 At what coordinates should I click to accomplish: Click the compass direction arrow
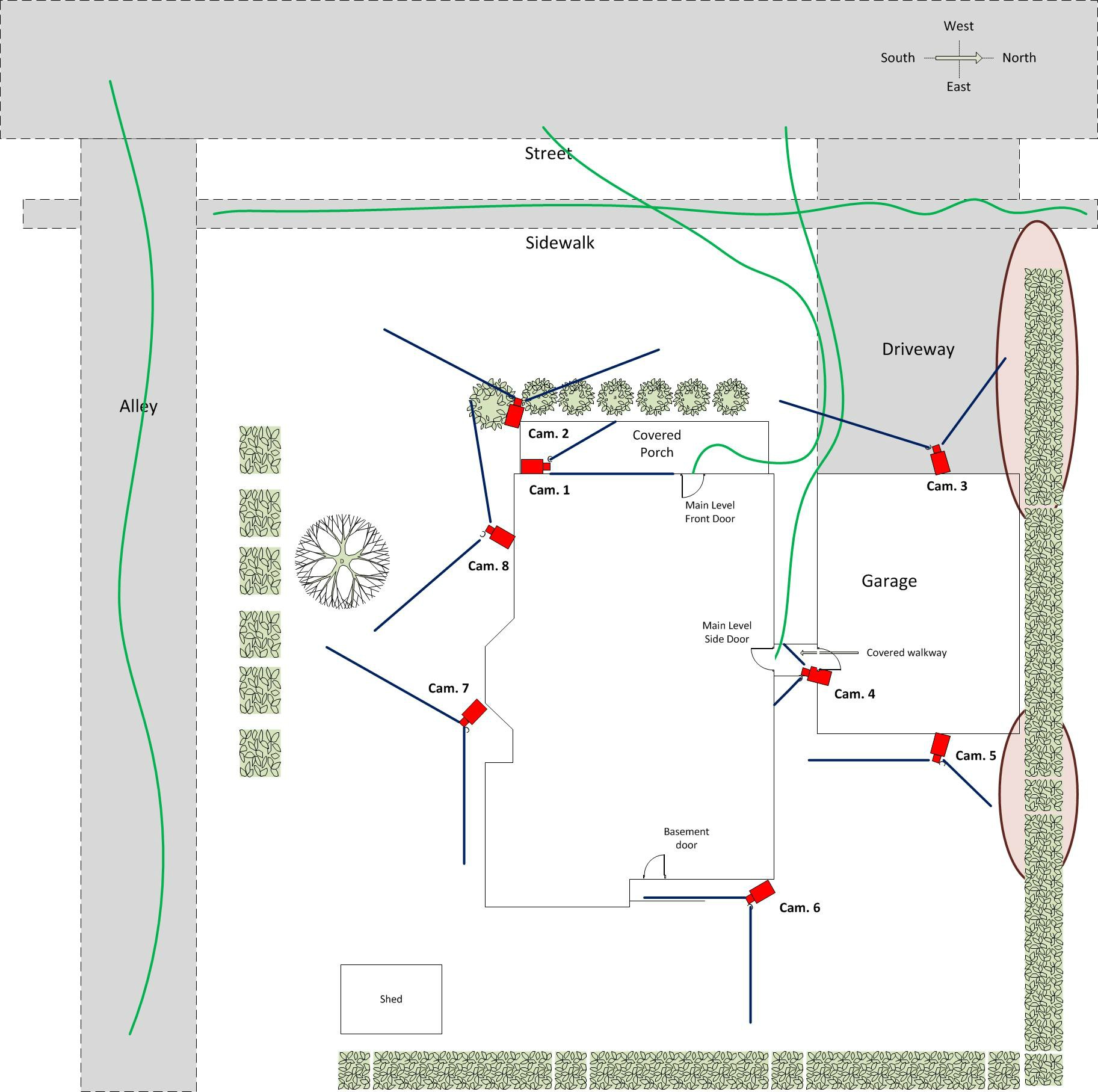959,58
